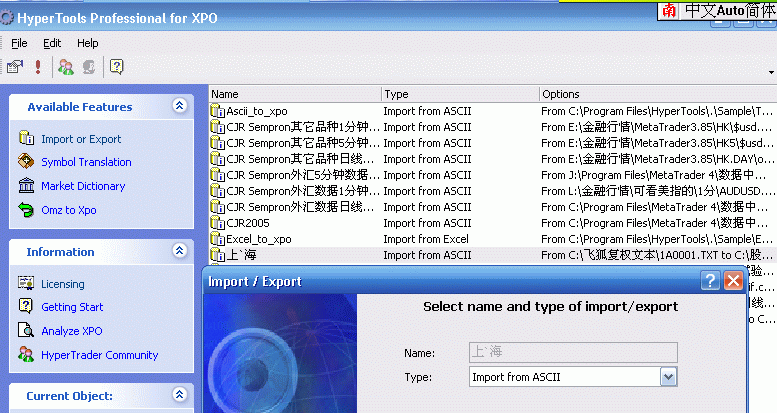Click the red 南 input method icon
The width and height of the screenshot is (777, 413).
pyautogui.click(x=669, y=10)
